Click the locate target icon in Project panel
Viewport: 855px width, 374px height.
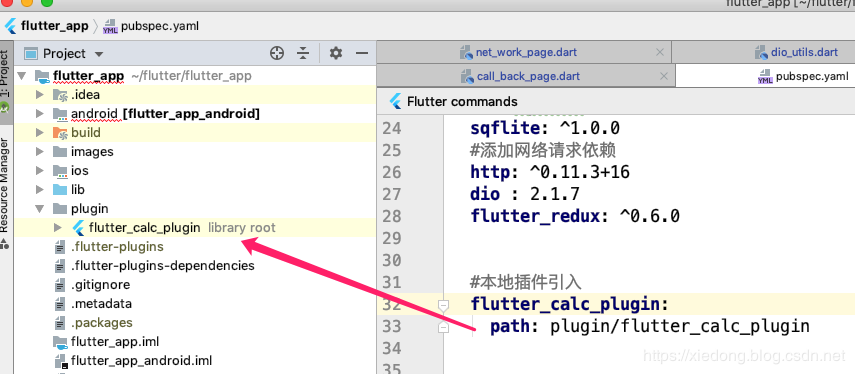point(277,53)
